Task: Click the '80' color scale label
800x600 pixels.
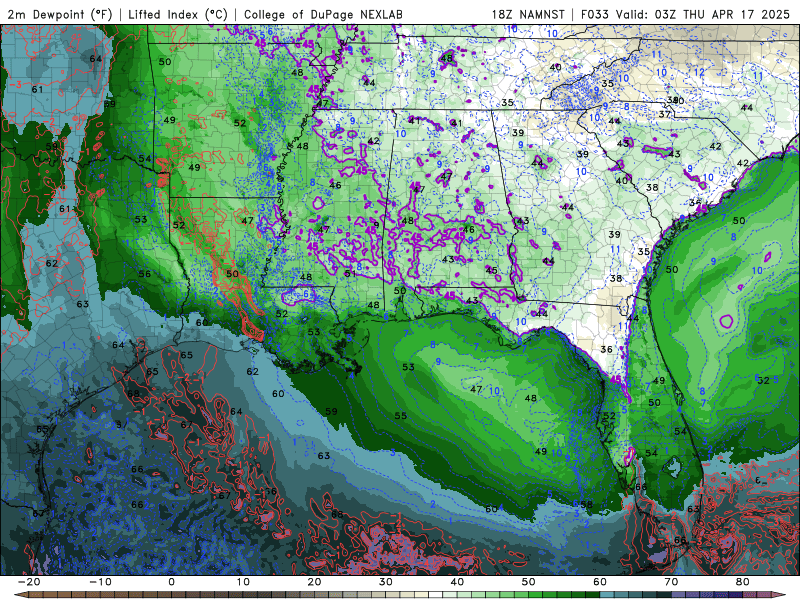Action: pyautogui.click(x=743, y=582)
